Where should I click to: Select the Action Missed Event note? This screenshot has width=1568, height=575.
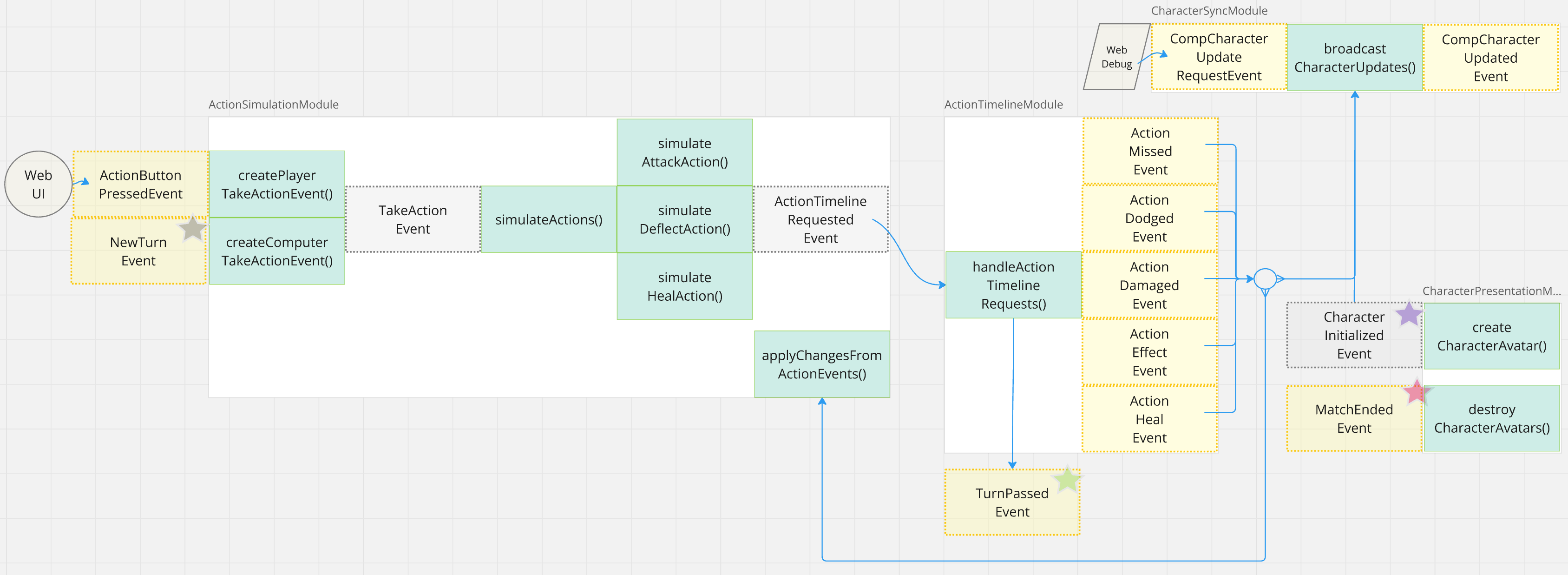pyautogui.click(x=1150, y=151)
